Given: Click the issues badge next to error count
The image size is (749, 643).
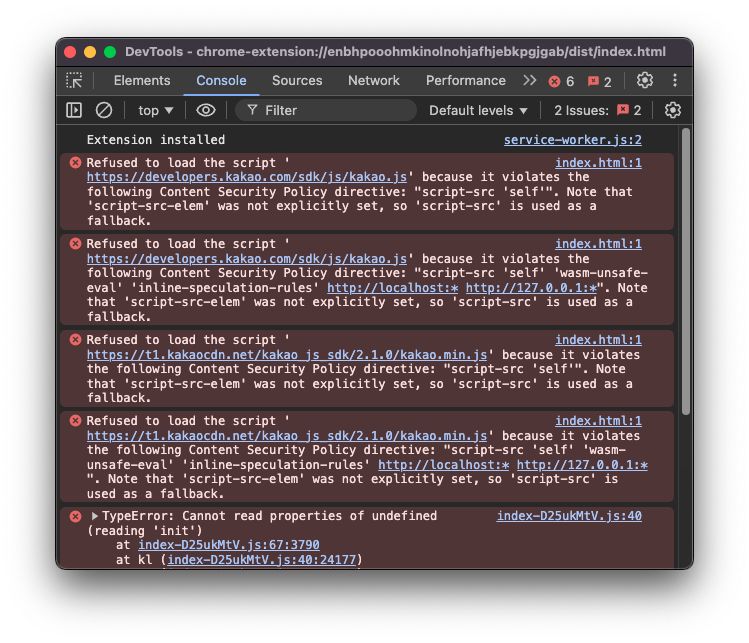Looking at the screenshot, I should [599, 81].
